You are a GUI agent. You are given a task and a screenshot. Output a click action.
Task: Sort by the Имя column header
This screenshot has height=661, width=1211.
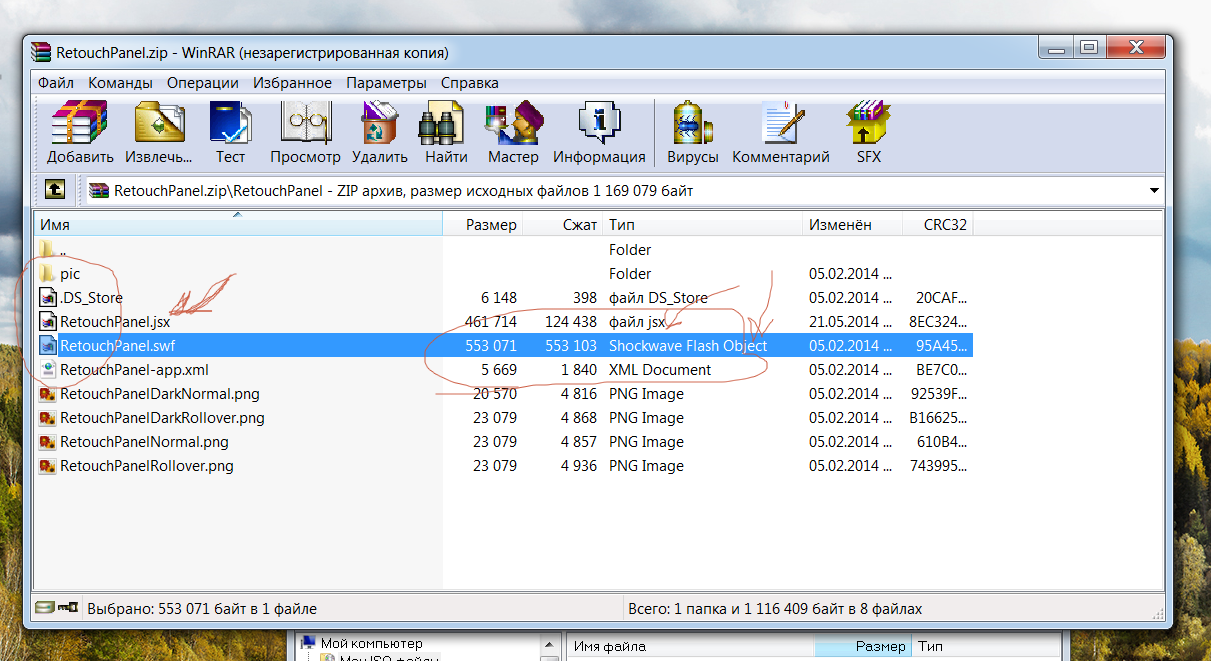click(238, 225)
